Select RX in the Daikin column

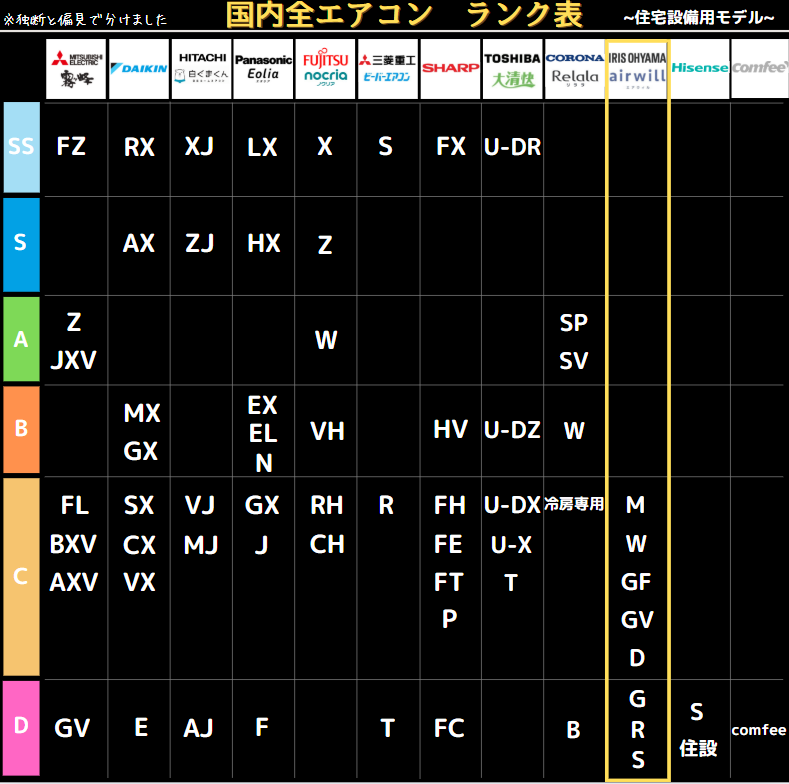139,147
